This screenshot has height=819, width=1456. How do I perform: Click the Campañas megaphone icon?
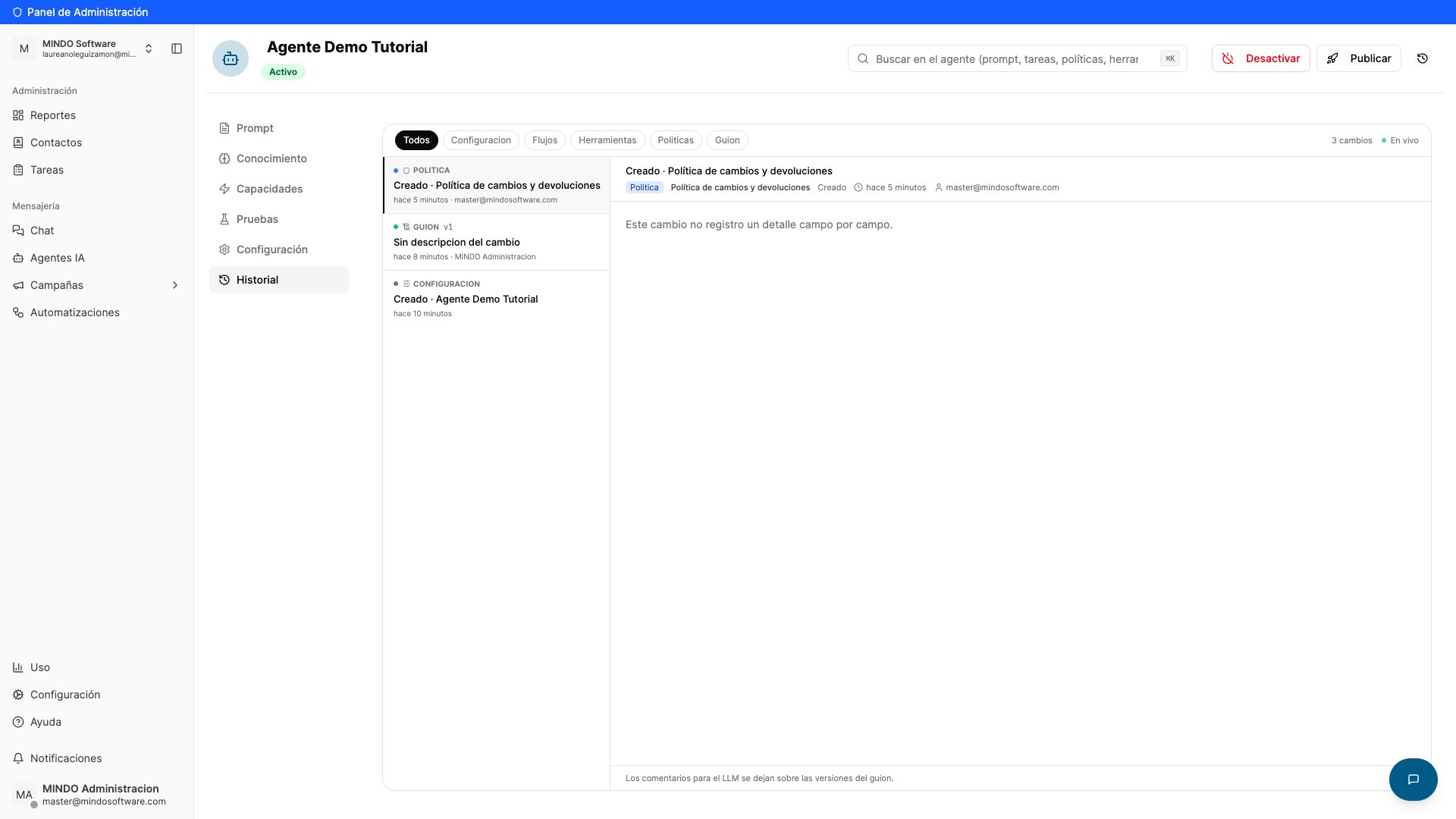[x=18, y=285]
